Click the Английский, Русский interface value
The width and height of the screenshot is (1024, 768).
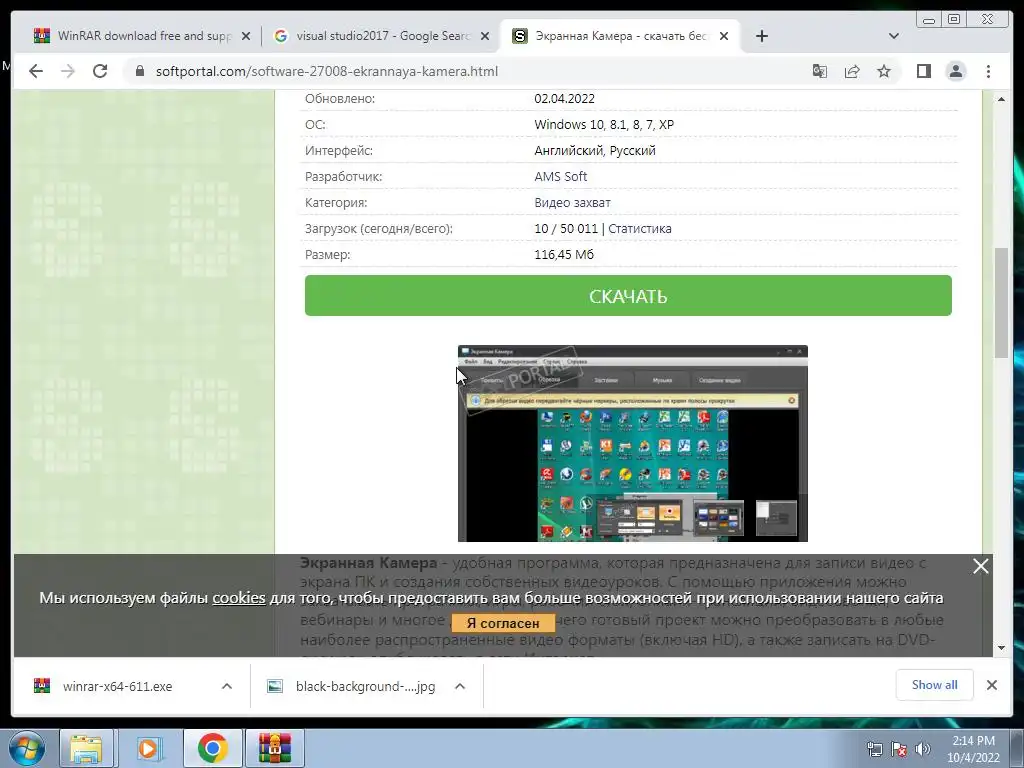595,150
